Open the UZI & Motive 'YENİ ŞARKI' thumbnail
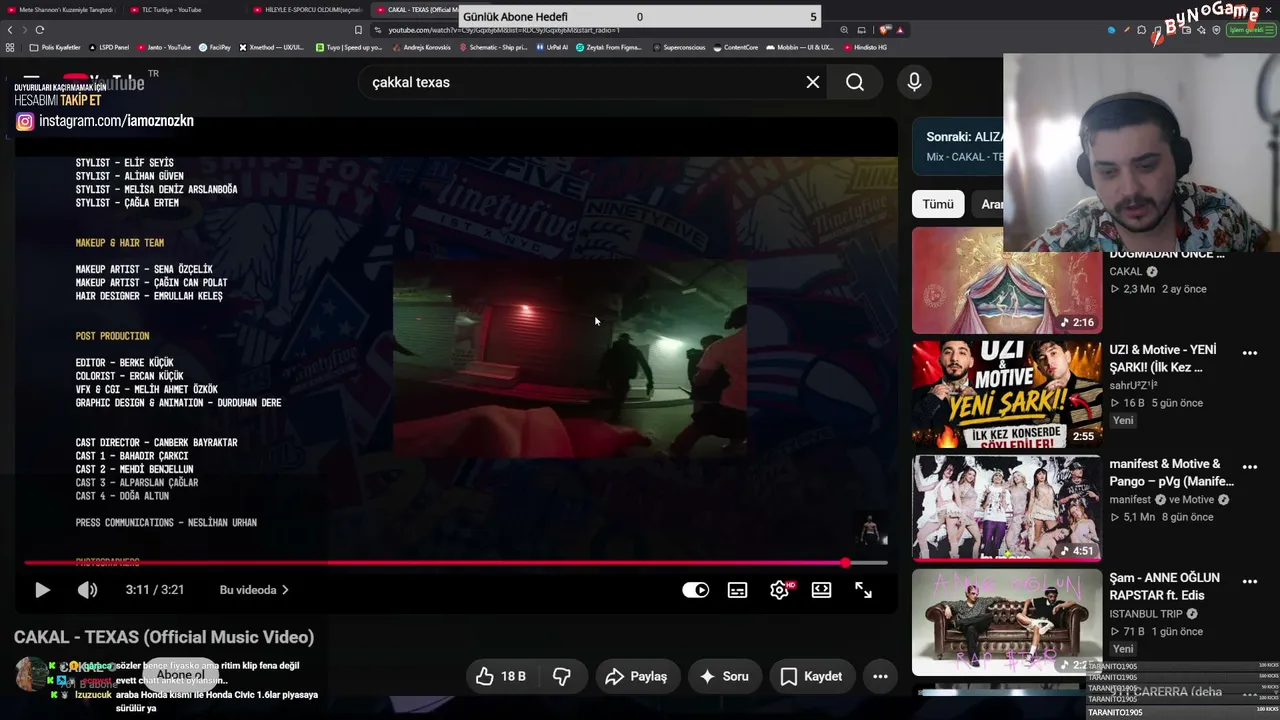1280x720 pixels. [1007, 394]
